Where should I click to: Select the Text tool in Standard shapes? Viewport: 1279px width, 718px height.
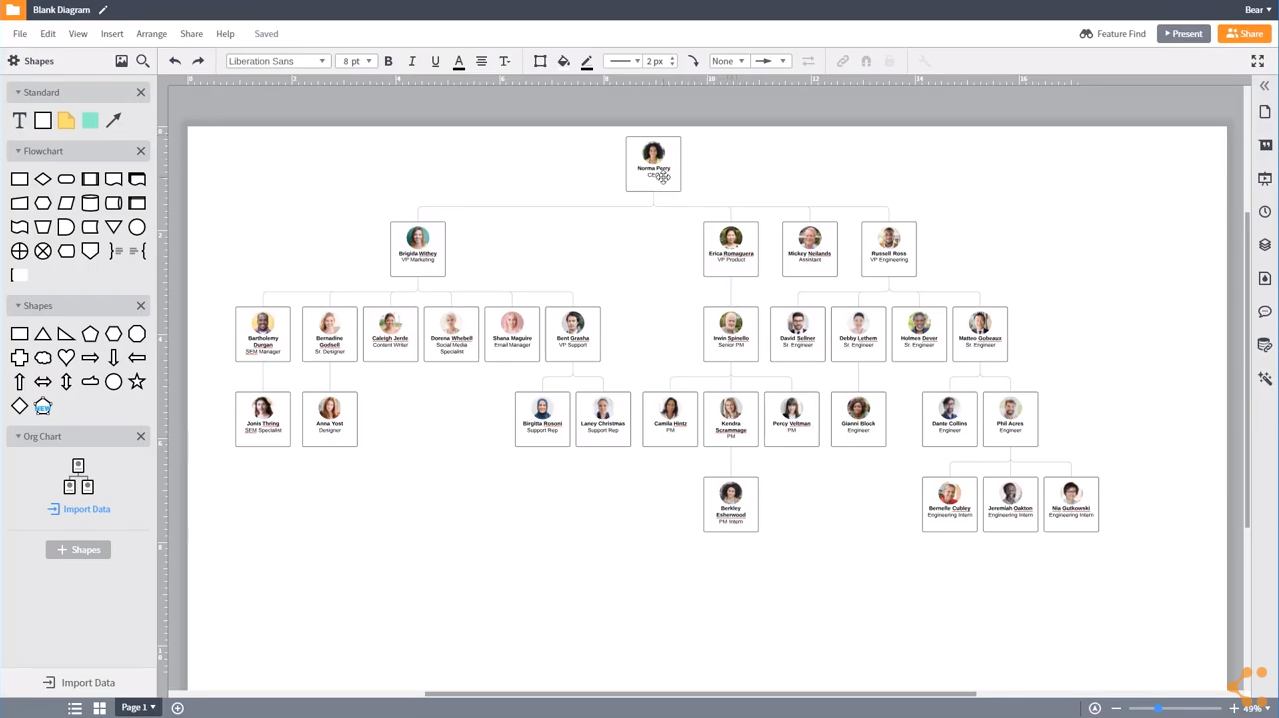coord(18,120)
